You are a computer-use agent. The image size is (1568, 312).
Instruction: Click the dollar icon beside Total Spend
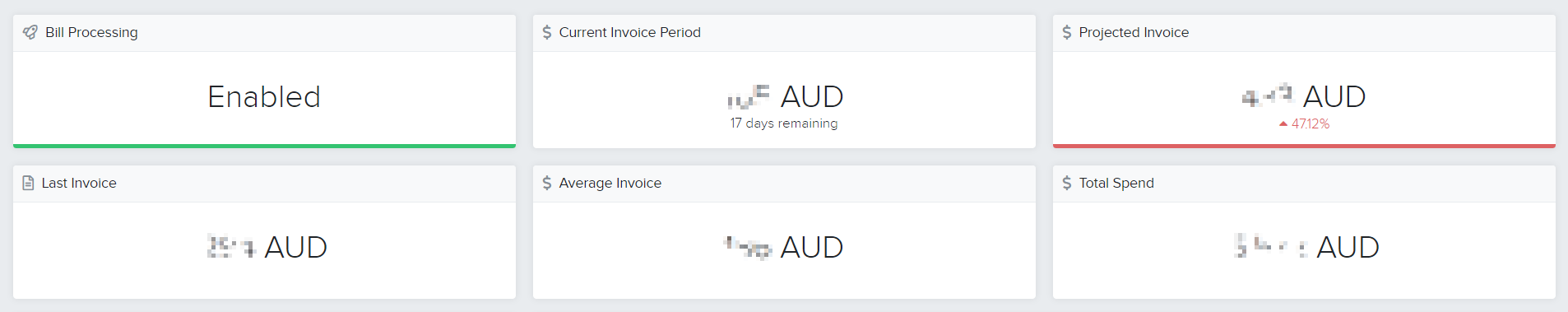[x=1067, y=183]
